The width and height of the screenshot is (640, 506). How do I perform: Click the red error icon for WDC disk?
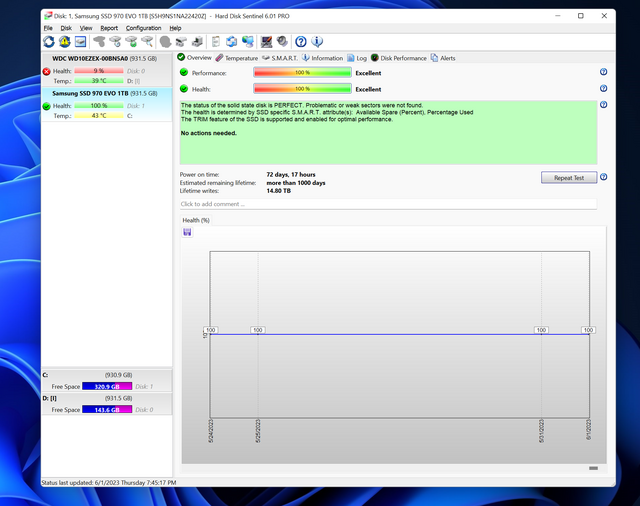47,71
